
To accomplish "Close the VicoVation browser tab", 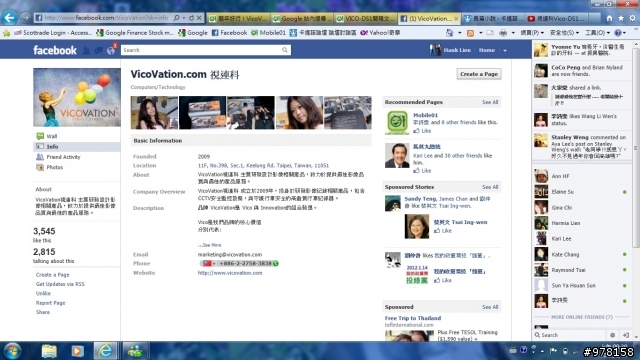I will (x=456, y=18).
